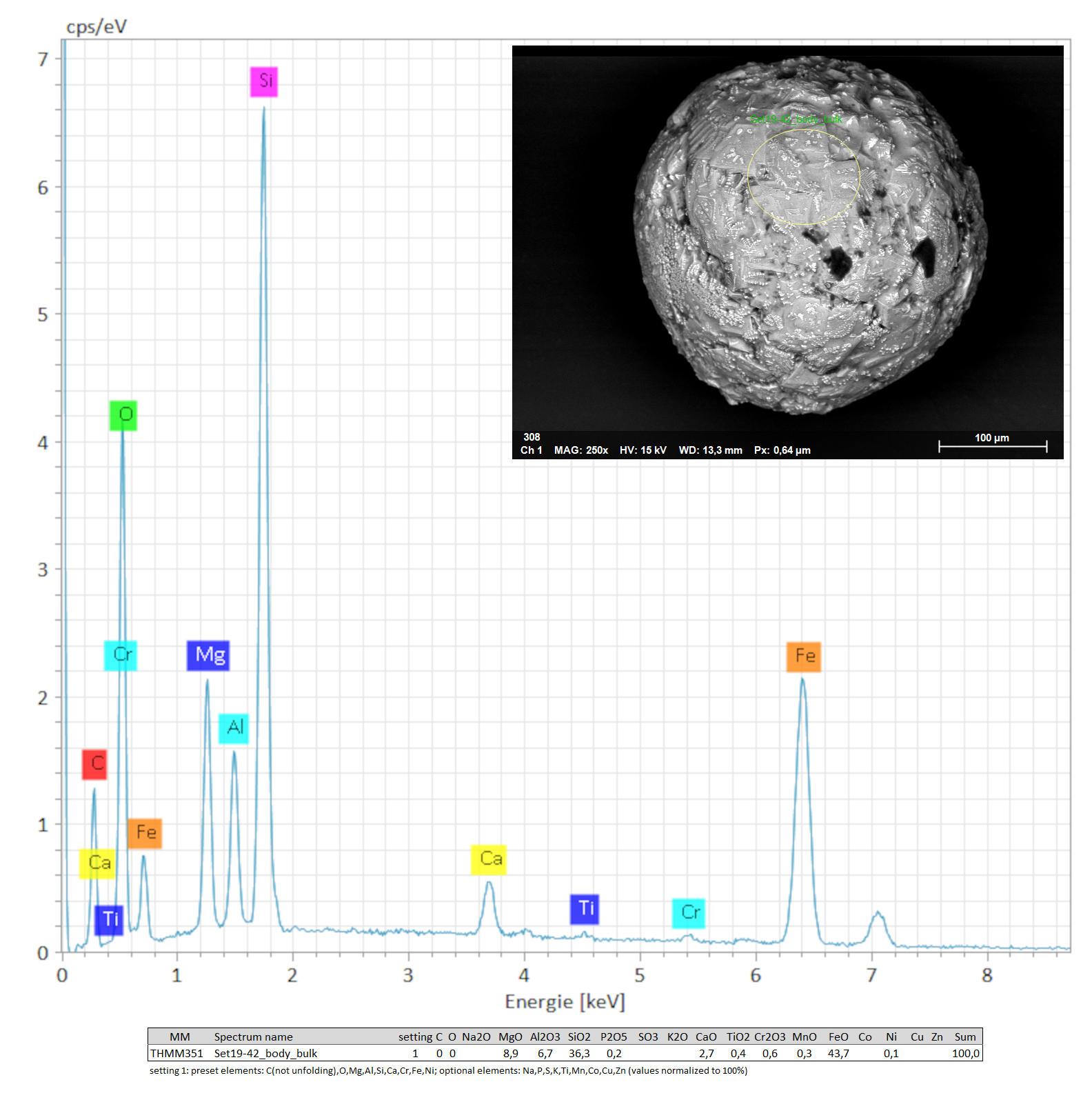This screenshot has width=1092, height=1102.
Task: Select the SiO2 value 36,3 in table
Action: pyautogui.click(x=579, y=1054)
